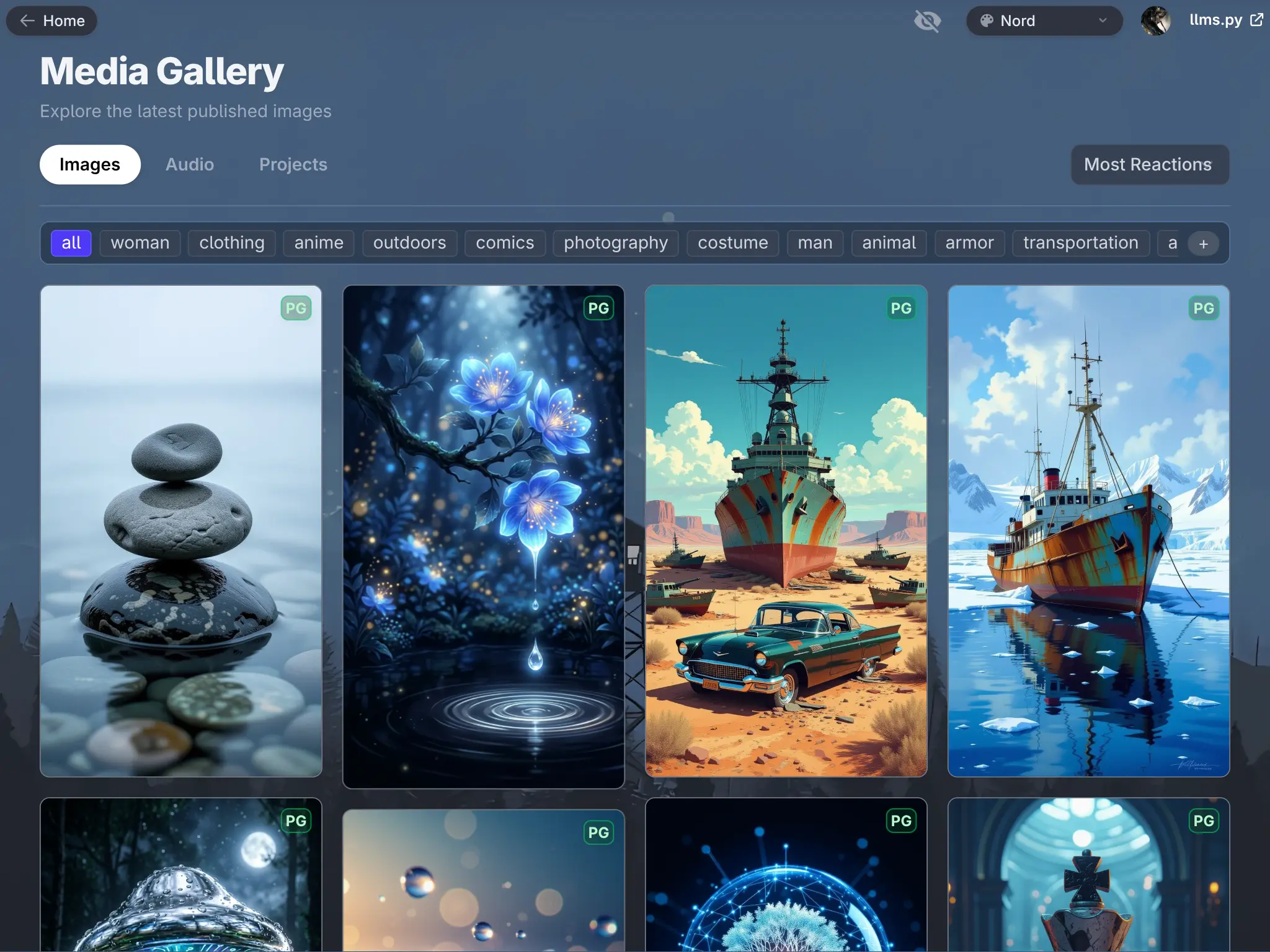Open the floating bubbles bokeh image
The width and height of the screenshot is (1270, 952).
tap(484, 881)
